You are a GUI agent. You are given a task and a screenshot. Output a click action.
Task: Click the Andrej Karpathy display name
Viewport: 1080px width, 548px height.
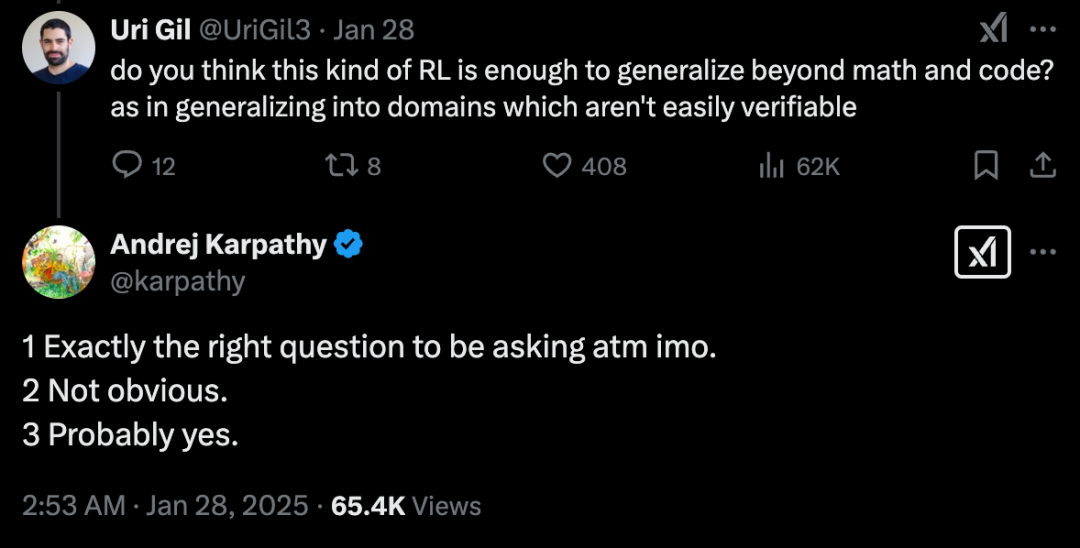[218, 243]
